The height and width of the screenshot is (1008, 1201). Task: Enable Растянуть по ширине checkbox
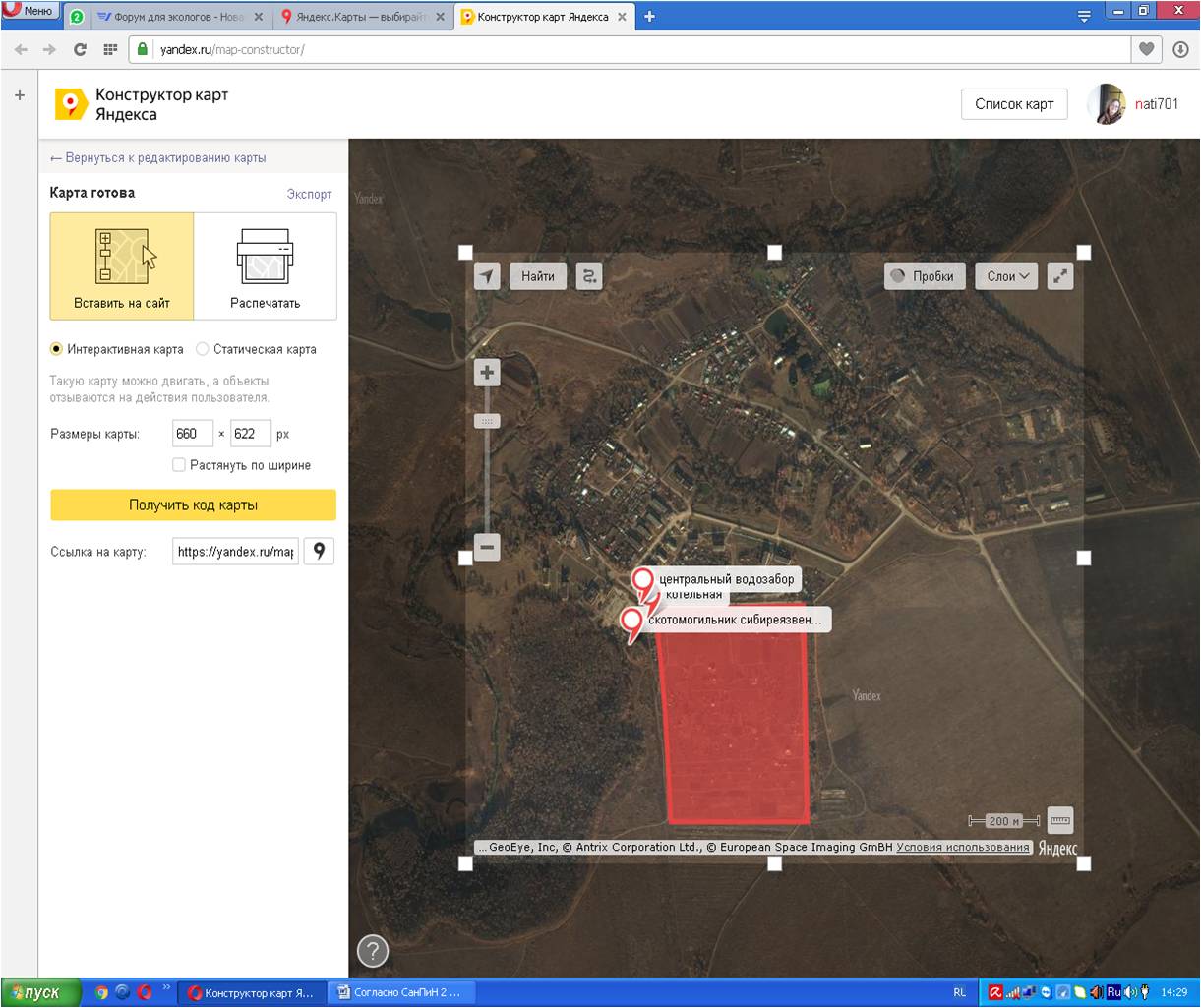pyautogui.click(x=179, y=465)
